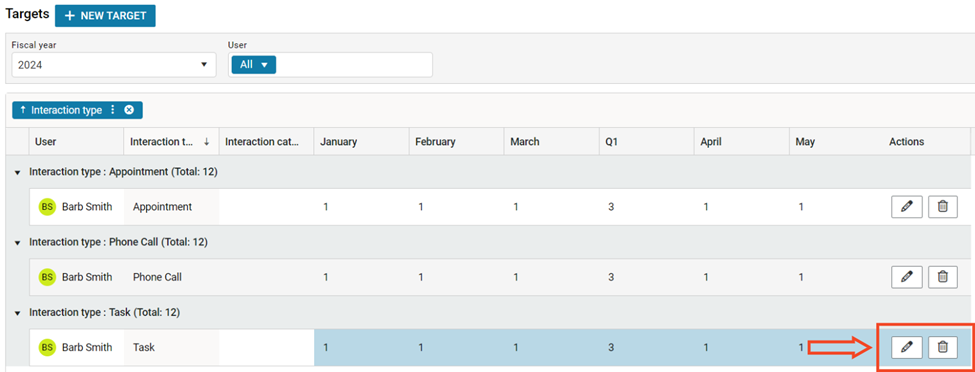The height and width of the screenshot is (372, 975).
Task: Delete the Task target with trash icon
Action: point(943,347)
